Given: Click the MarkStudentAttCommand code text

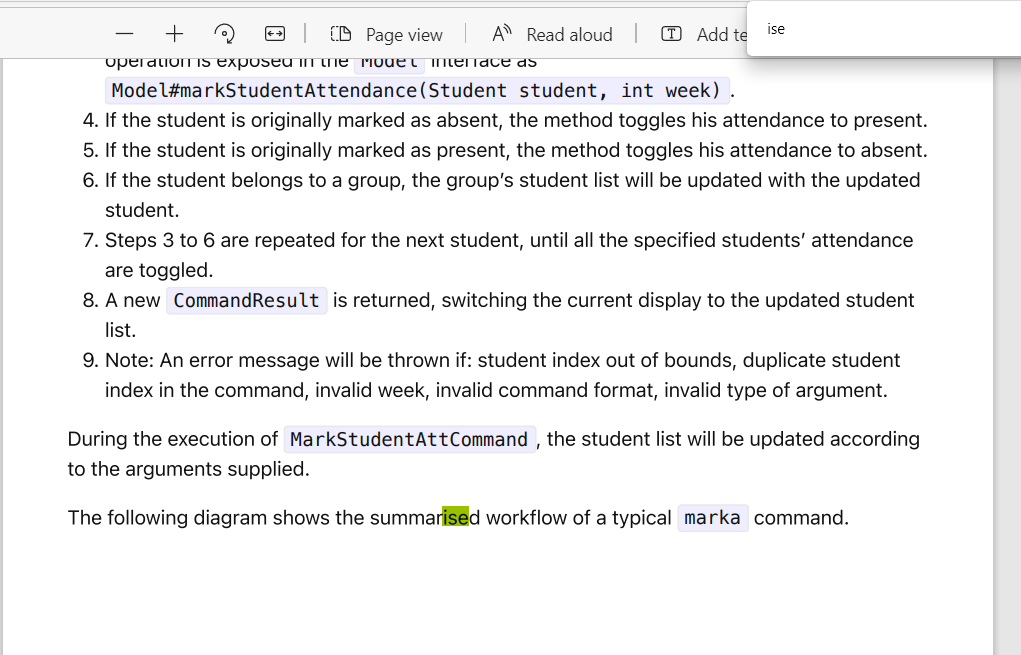Looking at the screenshot, I should pyautogui.click(x=410, y=439).
